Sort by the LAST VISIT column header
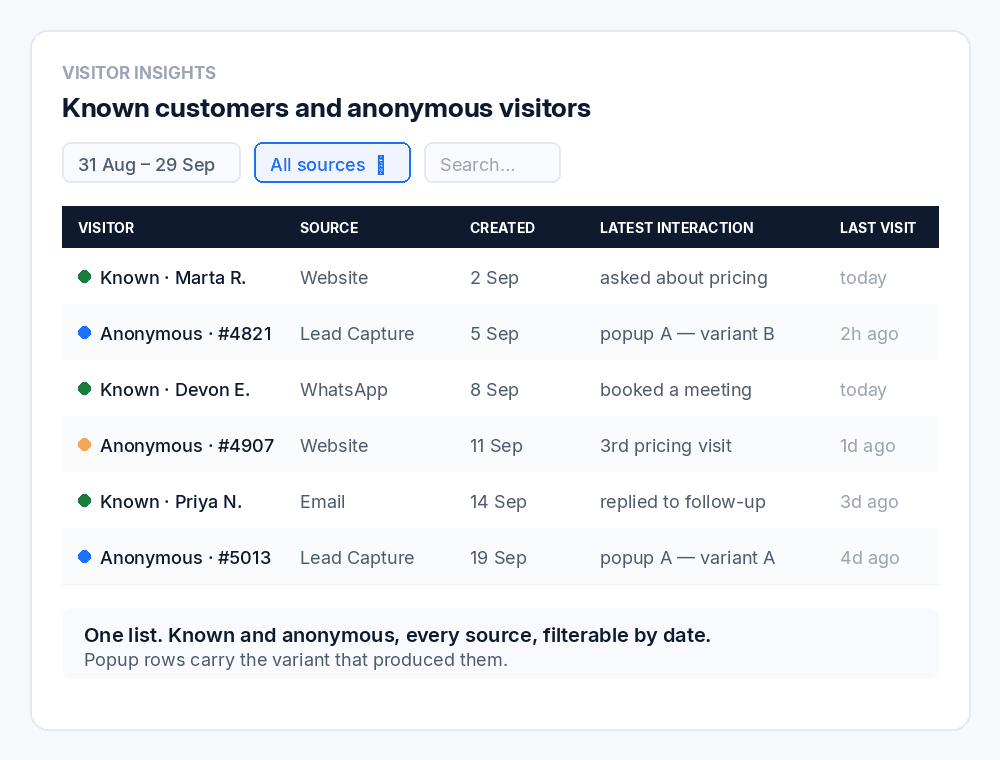 (x=878, y=228)
